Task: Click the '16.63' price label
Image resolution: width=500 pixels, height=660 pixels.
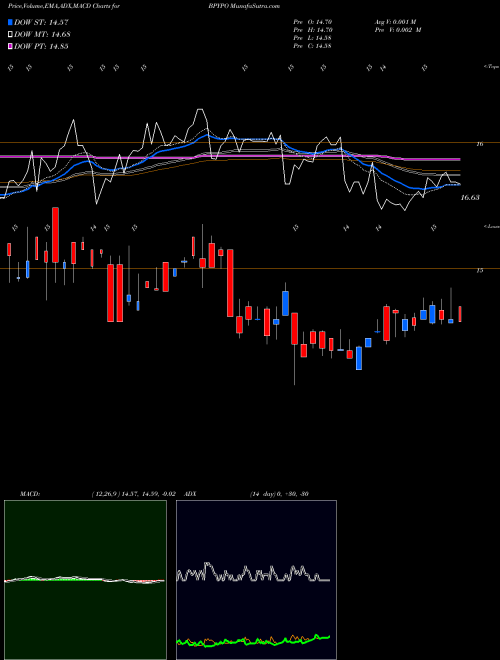Action: 470,197
